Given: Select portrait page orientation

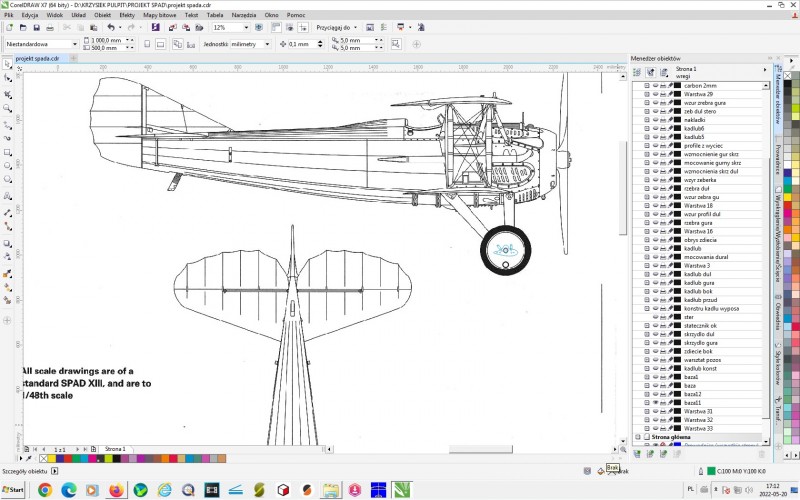Looking at the screenshot, I should point(147,44).
